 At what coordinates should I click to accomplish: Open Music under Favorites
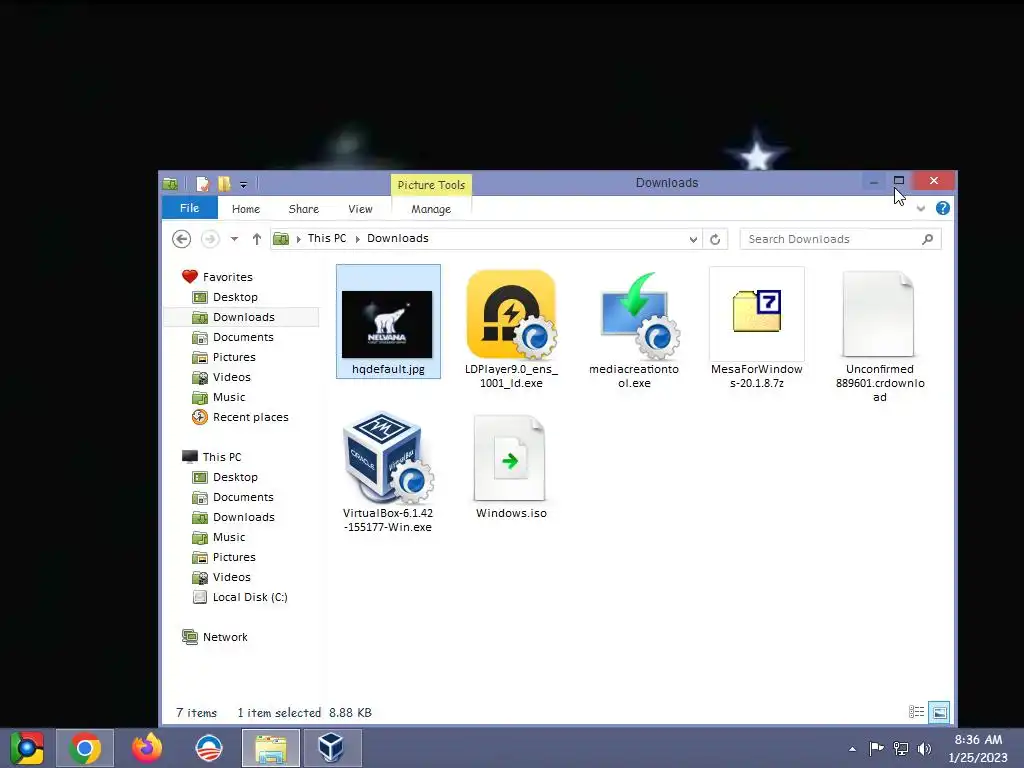229,397
